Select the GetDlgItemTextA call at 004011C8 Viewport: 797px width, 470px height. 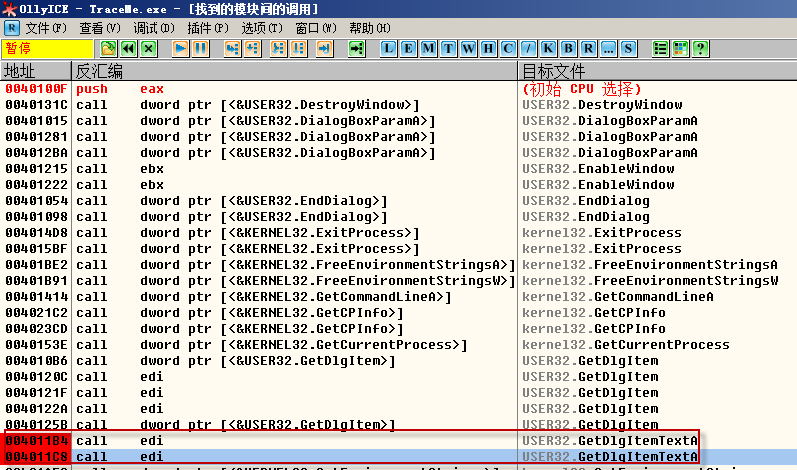[x=398, y=457]
